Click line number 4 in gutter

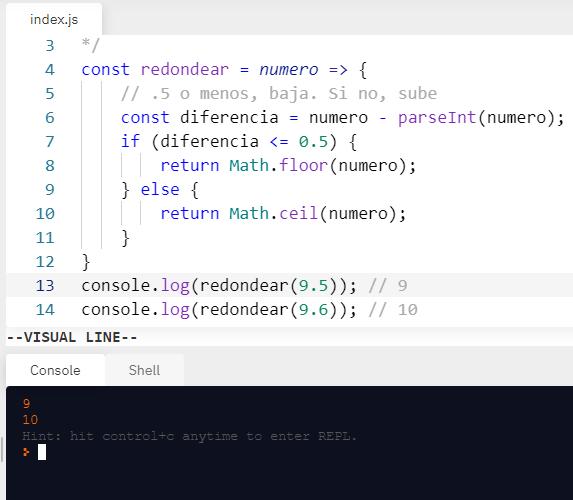point(50,70)
